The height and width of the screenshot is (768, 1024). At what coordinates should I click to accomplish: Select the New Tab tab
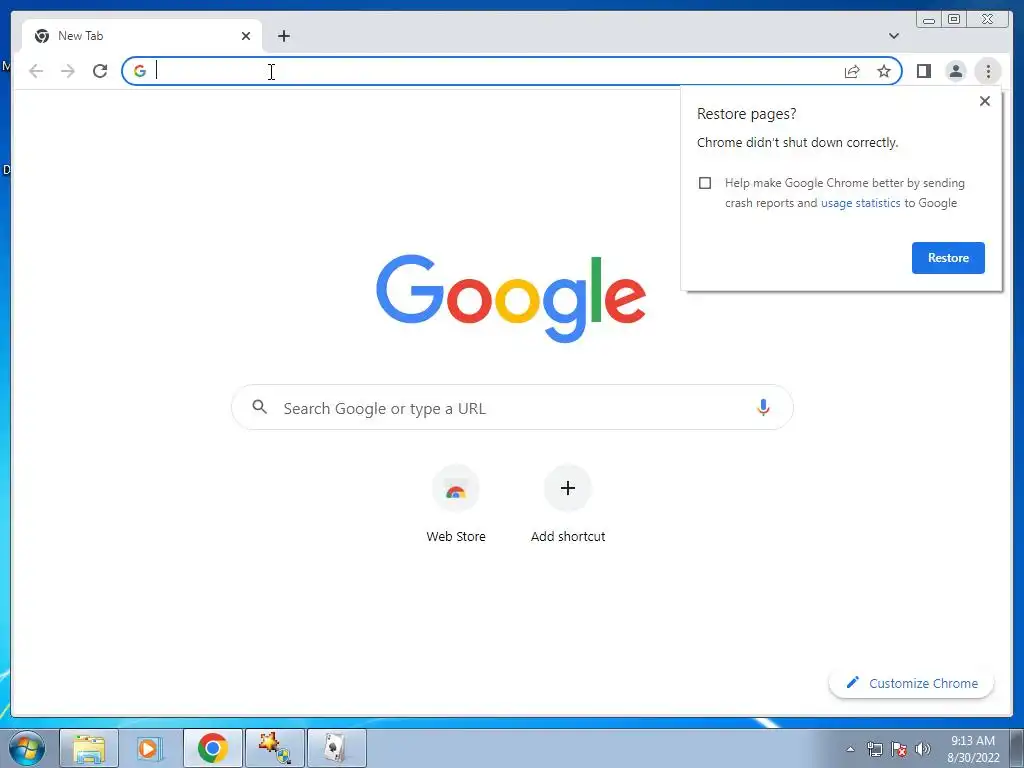pos(142,36)
